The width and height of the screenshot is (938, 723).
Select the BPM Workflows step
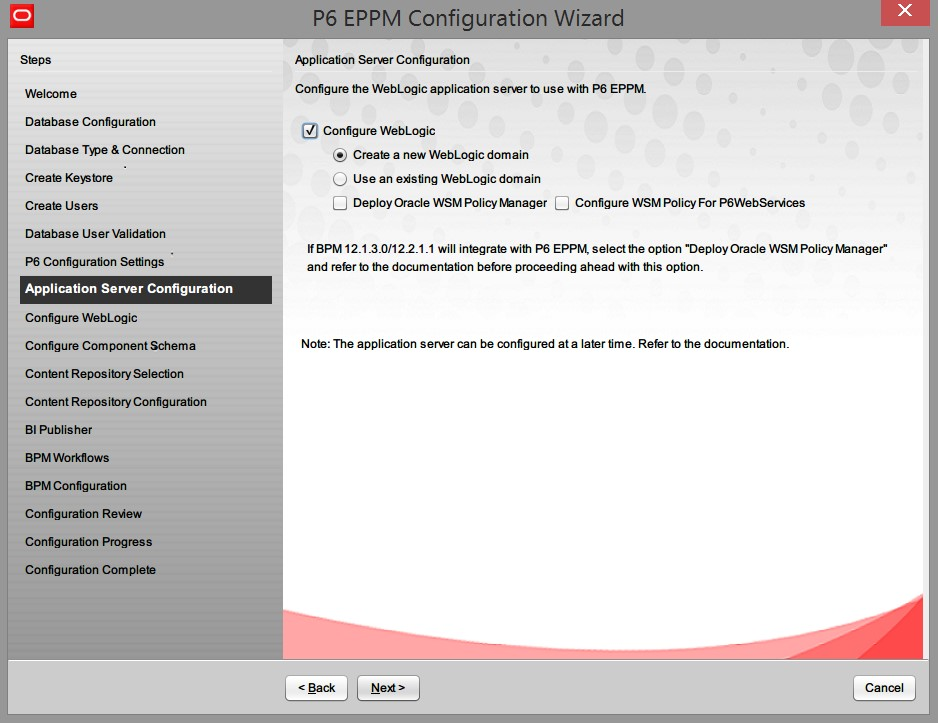coord(67,458)
